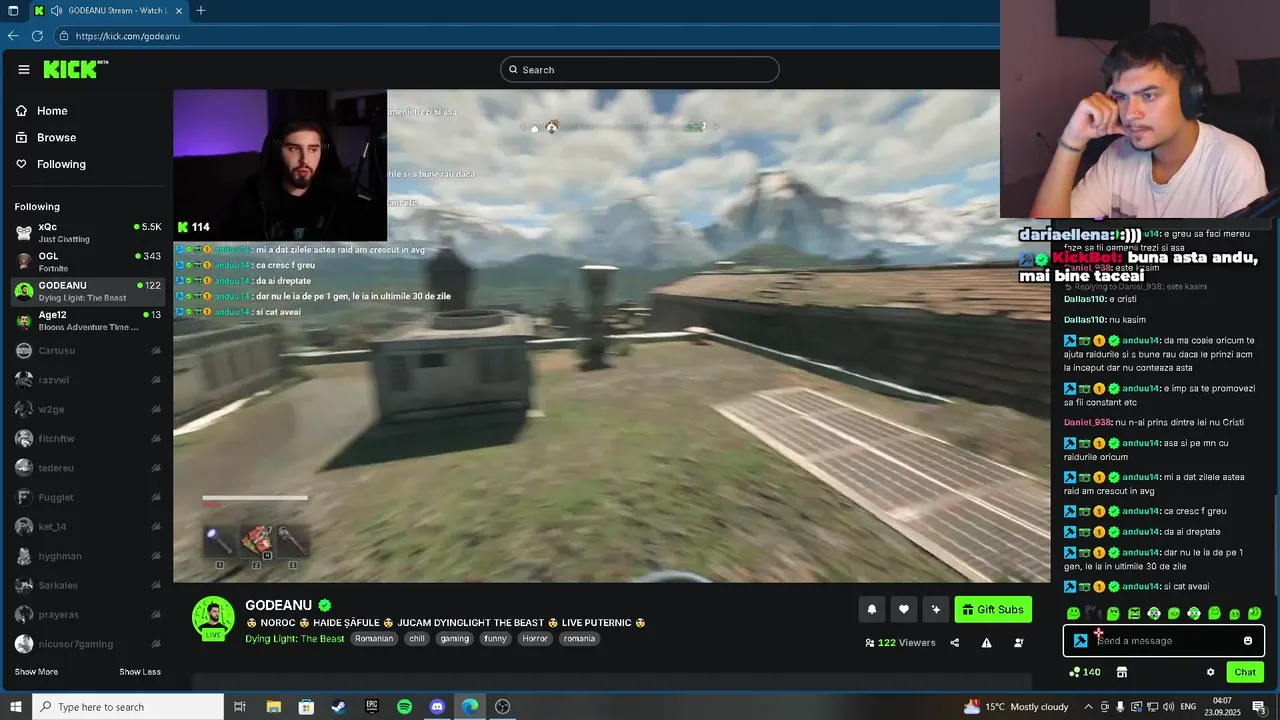This screenshot has height=720, width=1280.
Task: Focus the Kick Search box
Action: (640, 69)
